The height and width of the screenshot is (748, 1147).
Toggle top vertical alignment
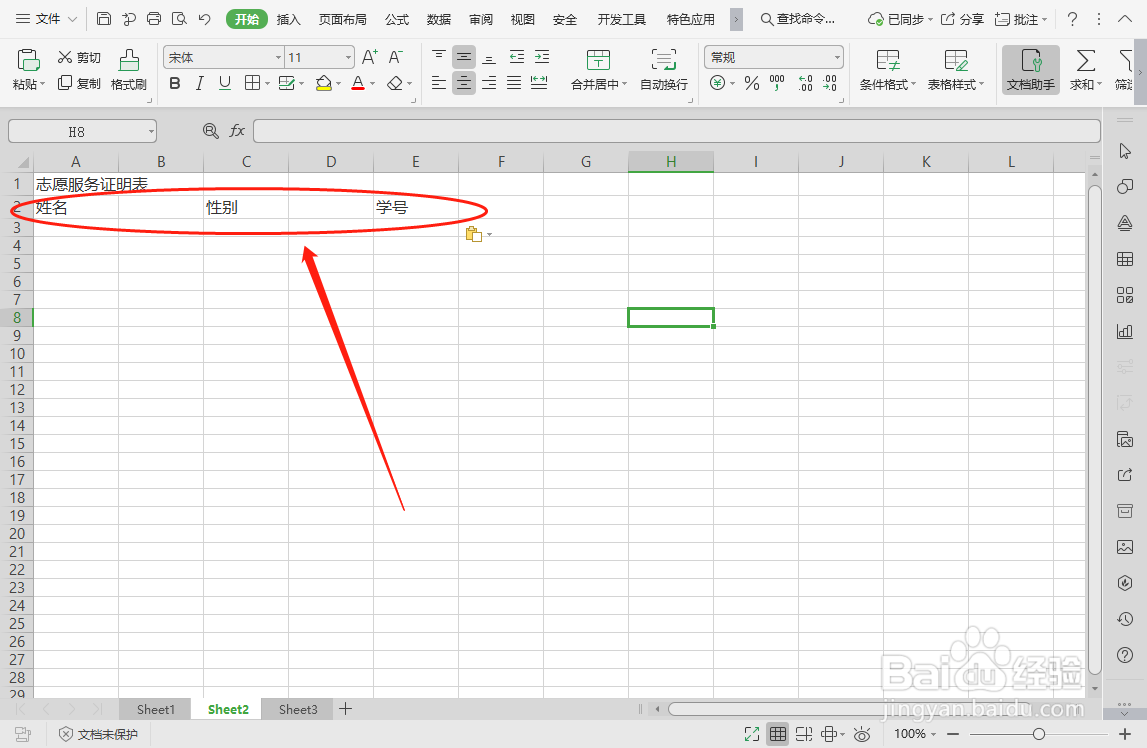[439, 57]
